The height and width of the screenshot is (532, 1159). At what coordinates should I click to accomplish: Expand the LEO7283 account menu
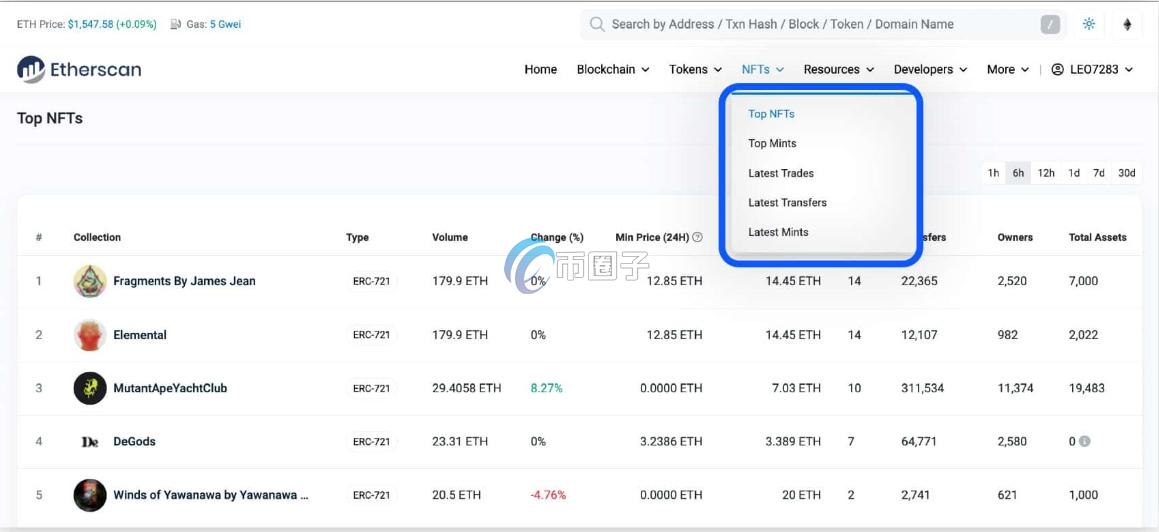1092,69
